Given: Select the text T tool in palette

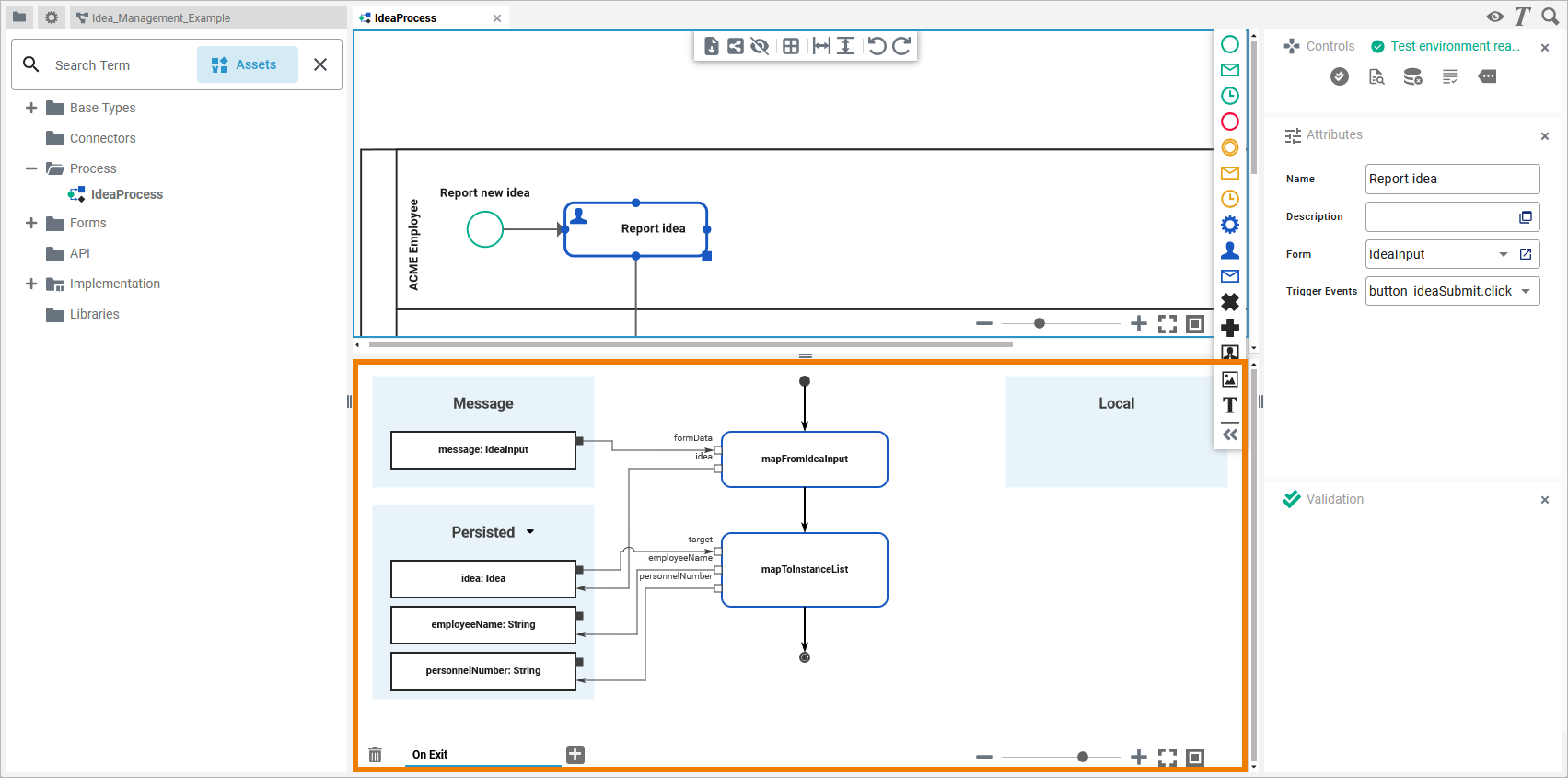Looking at the screenshot, I should [x=1230, y=405].
